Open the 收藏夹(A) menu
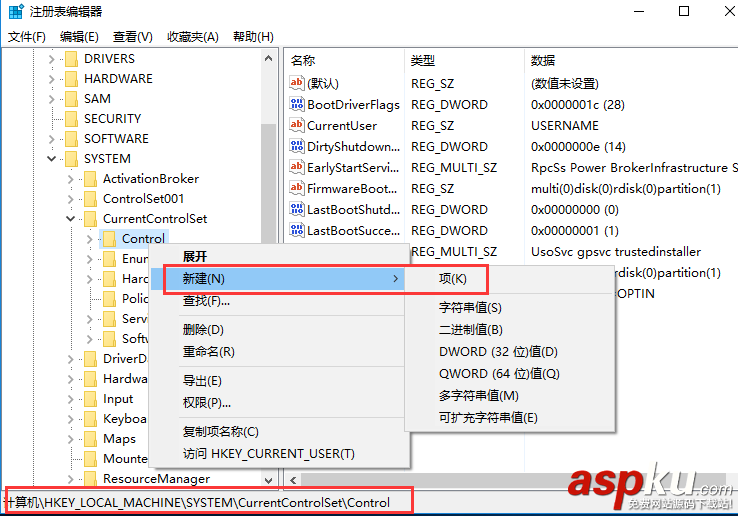Screen dimensions: 738x516 193,37
